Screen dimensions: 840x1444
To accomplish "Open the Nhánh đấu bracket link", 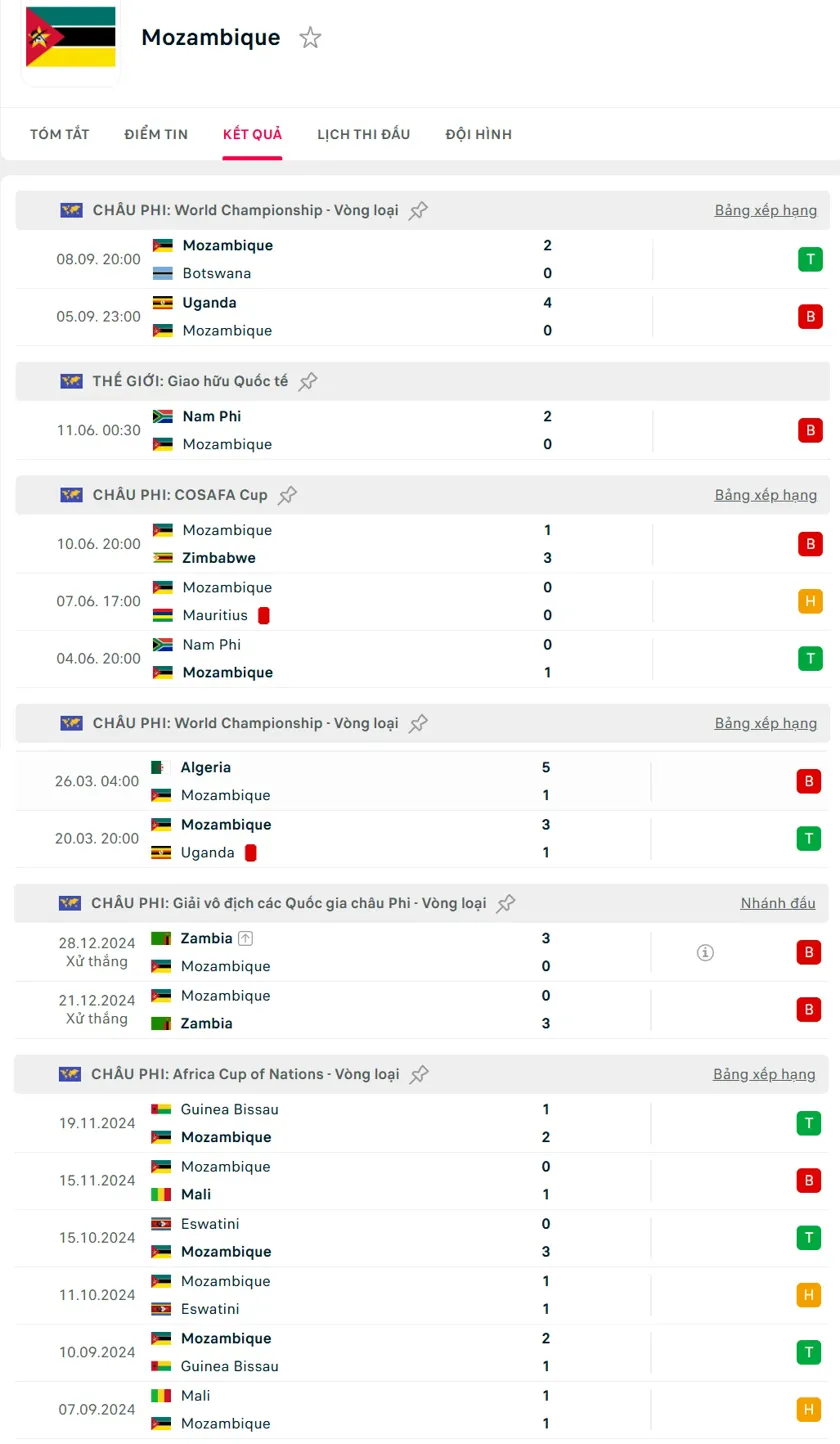I will [x=778, y=903].
